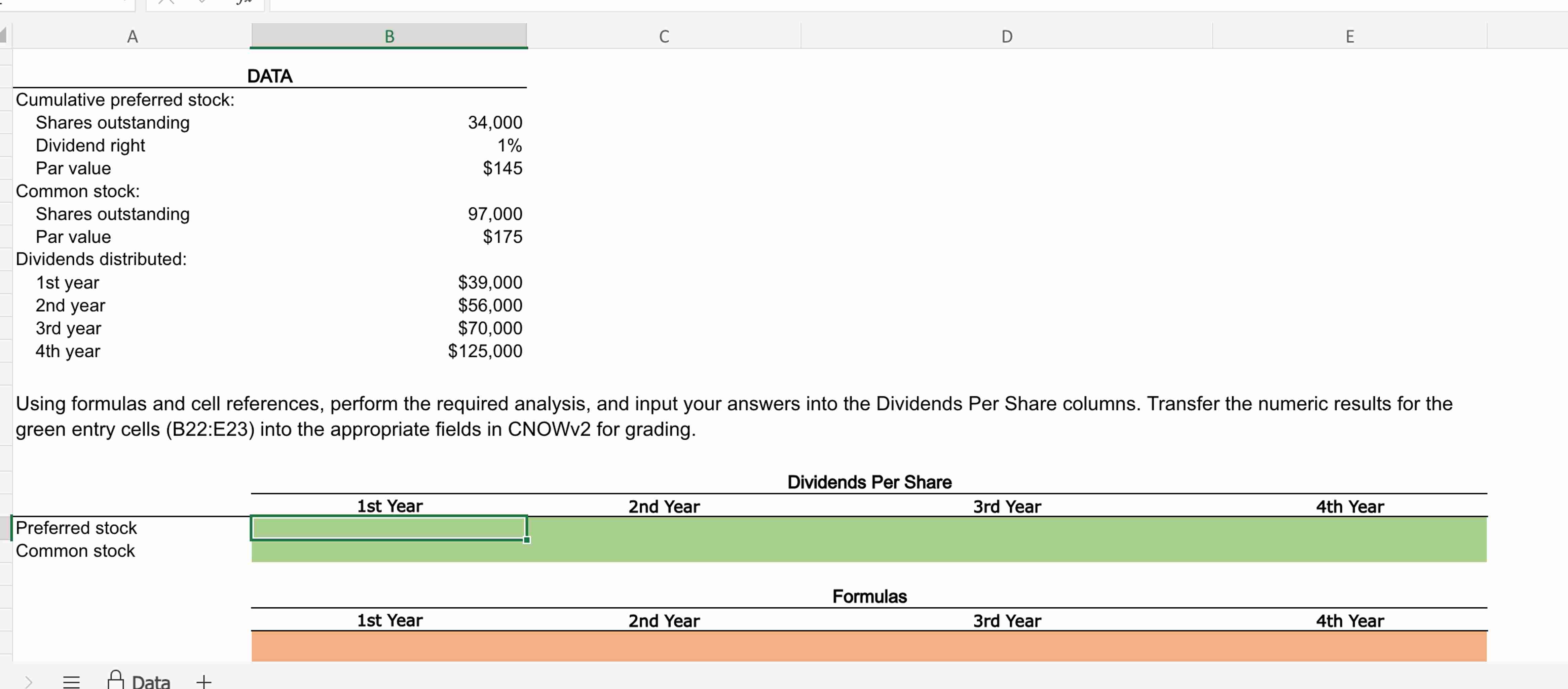Select Preferred stock 4th Year green cell

coord(1349,528)
